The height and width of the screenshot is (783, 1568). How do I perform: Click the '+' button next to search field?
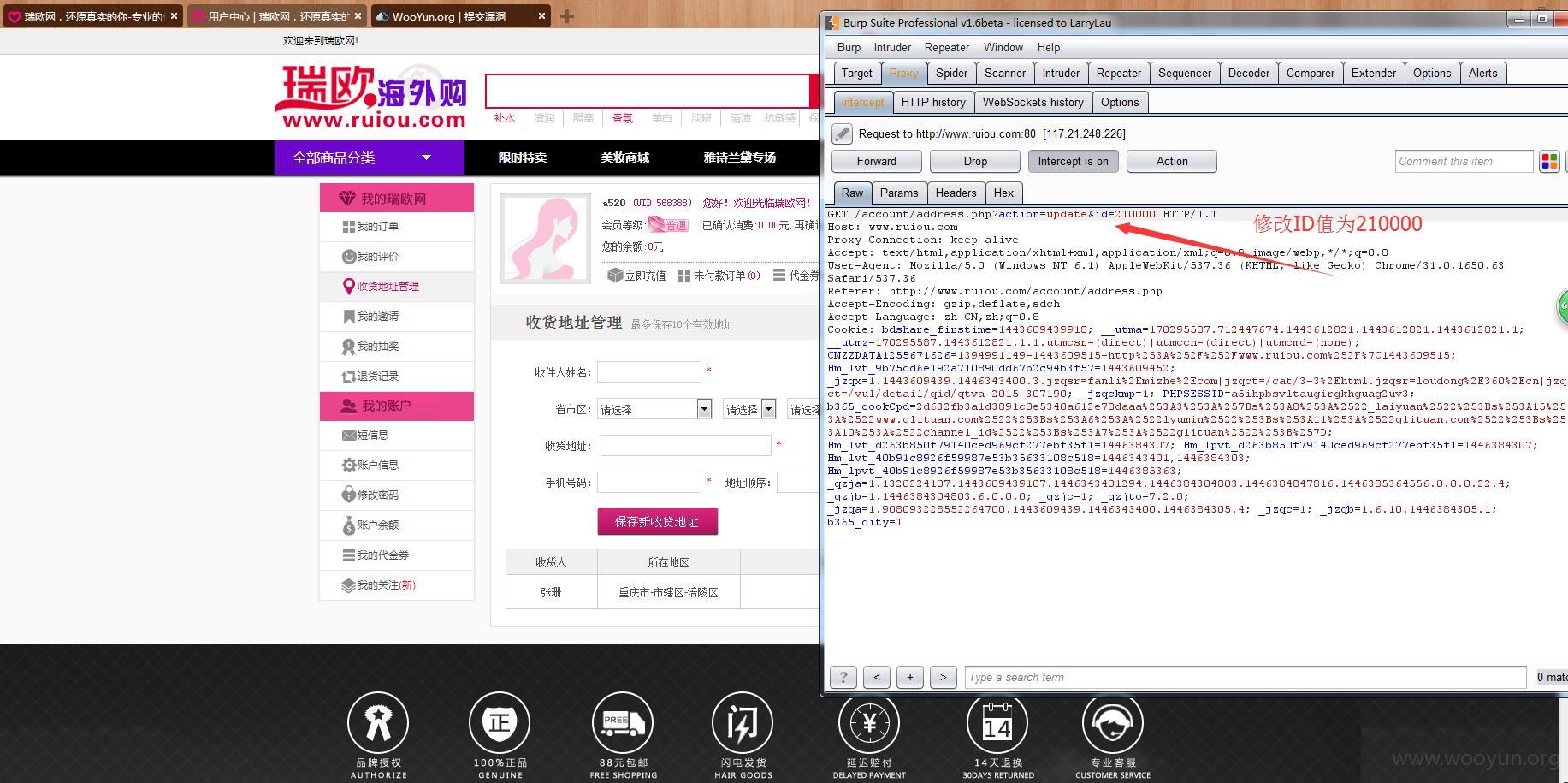pyautogui.click(x=910, y=677)
